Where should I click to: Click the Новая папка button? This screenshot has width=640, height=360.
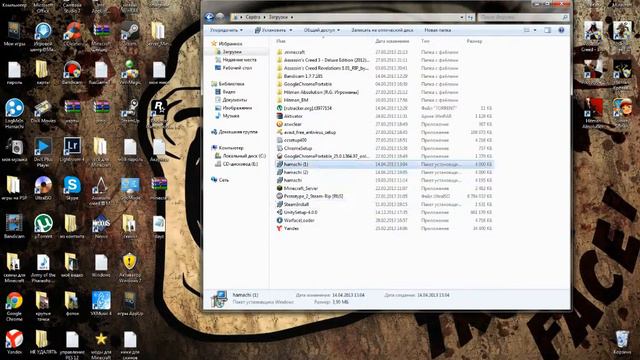(x=438, y=30)
